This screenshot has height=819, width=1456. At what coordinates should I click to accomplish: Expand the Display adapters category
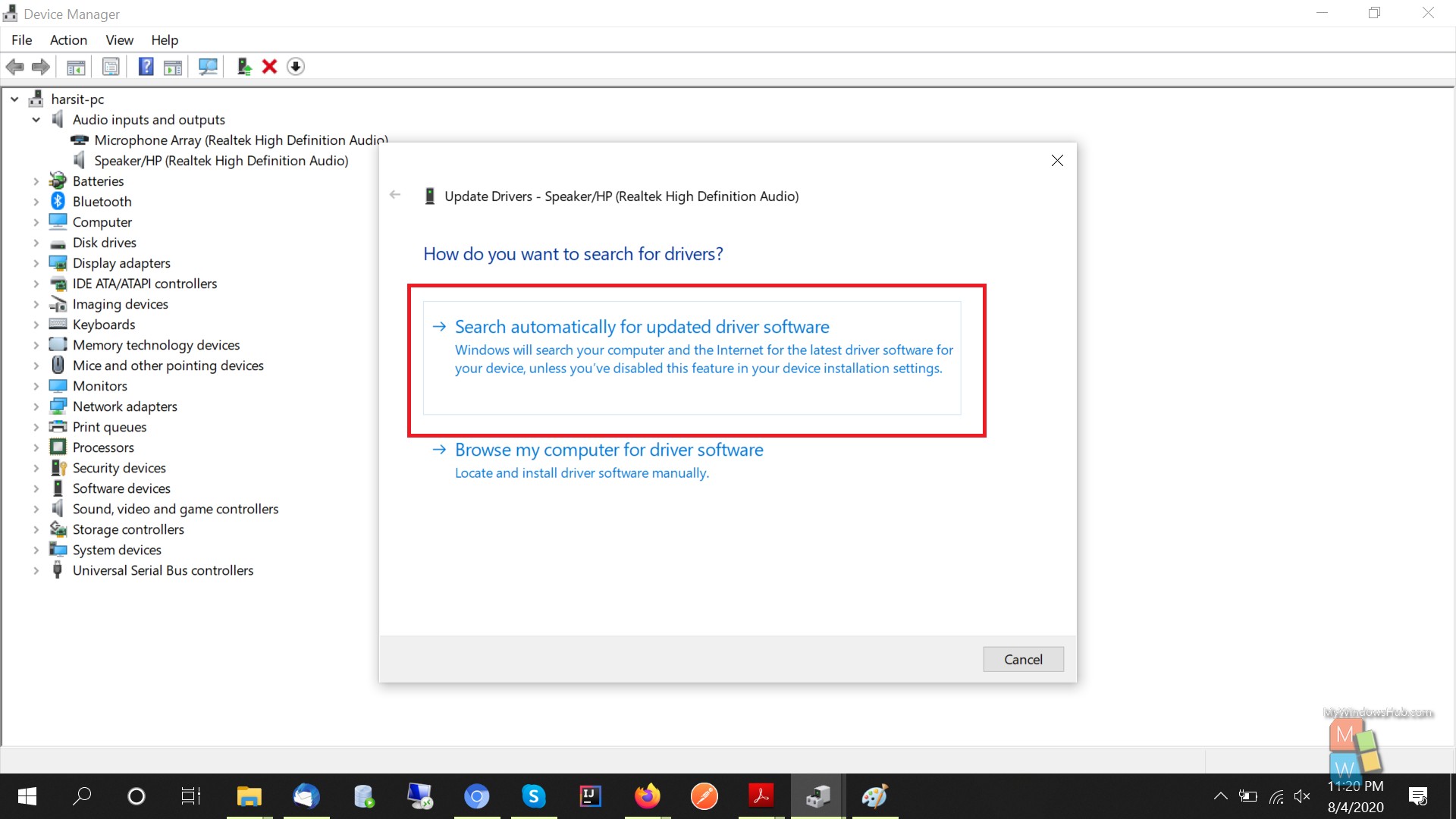(36, 263)
